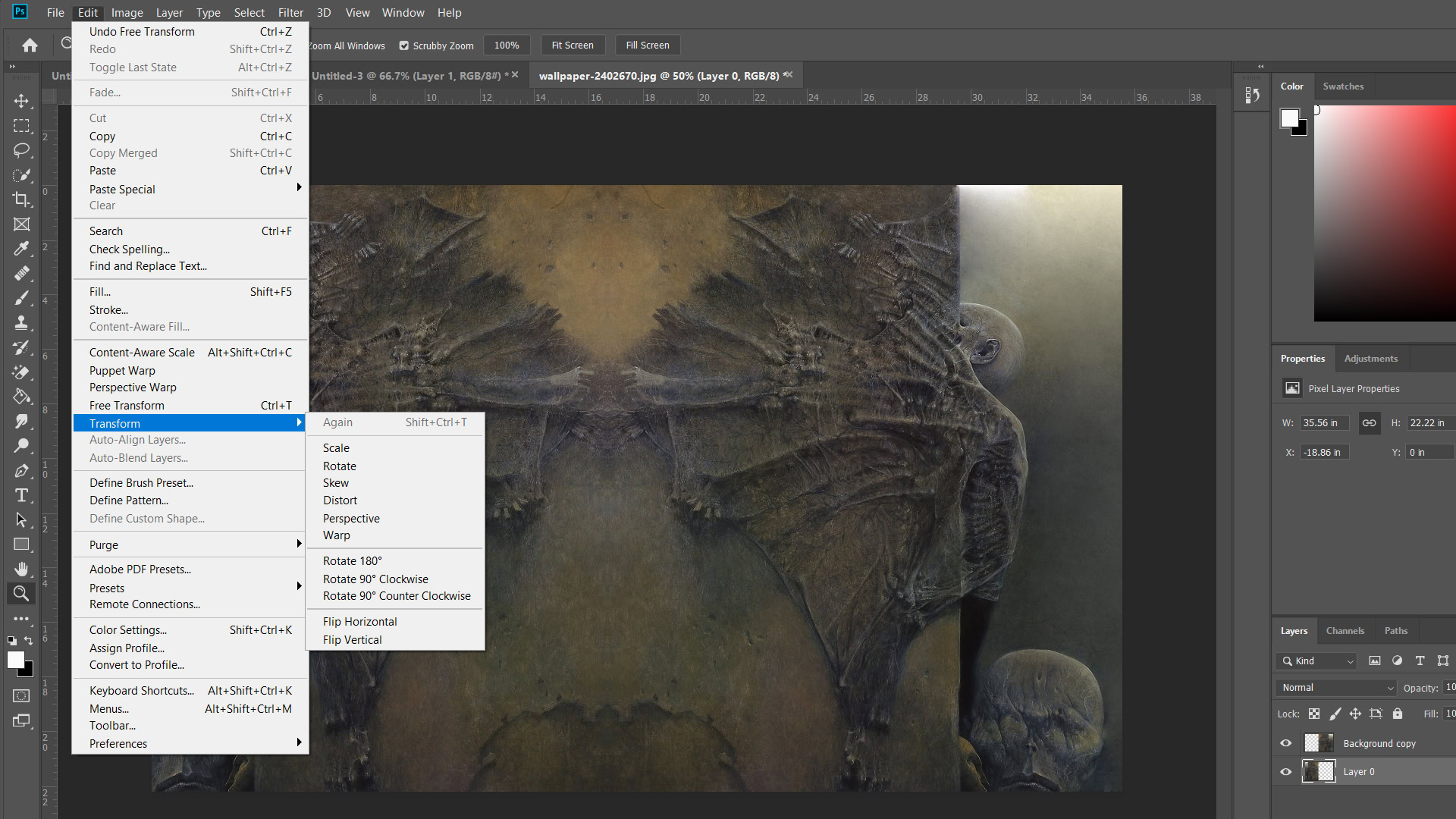The height and width of the screenshot is (819, 1456).
Task: Select the Crop tool
Action: coord(21,199)
